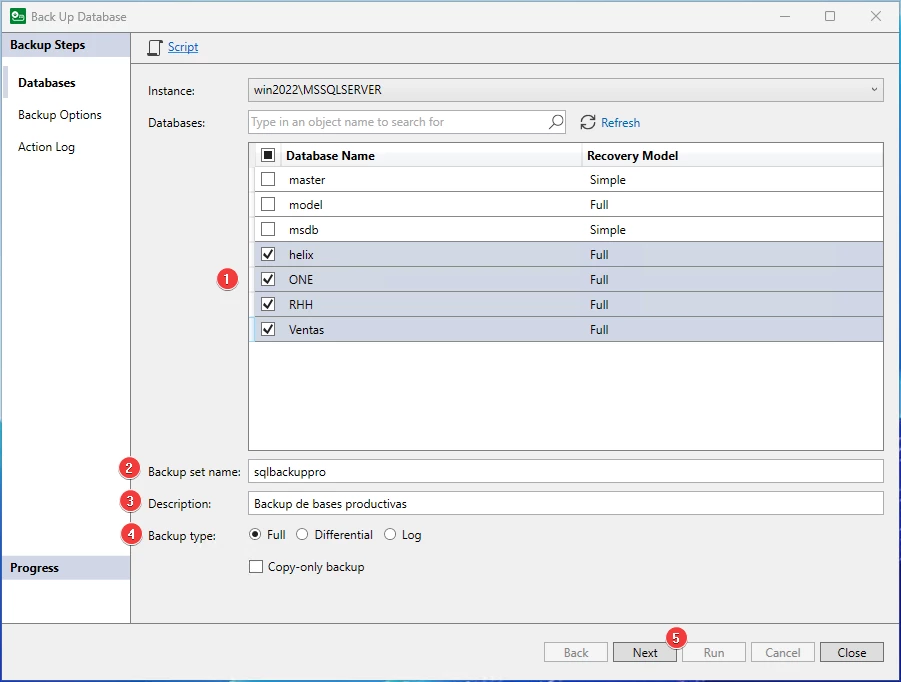Screen dimensions: 901x682
Task: Click Full recovery model of model row
Action: point(599,205)
